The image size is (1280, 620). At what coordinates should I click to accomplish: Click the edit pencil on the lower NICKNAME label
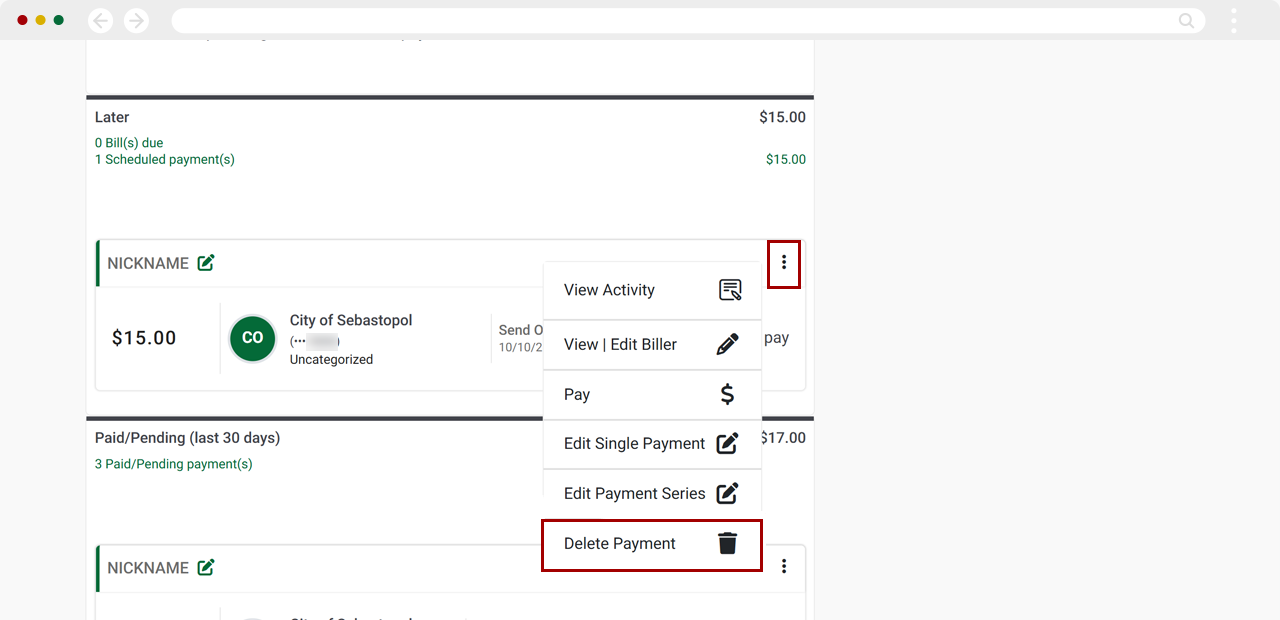coord(206,567)
